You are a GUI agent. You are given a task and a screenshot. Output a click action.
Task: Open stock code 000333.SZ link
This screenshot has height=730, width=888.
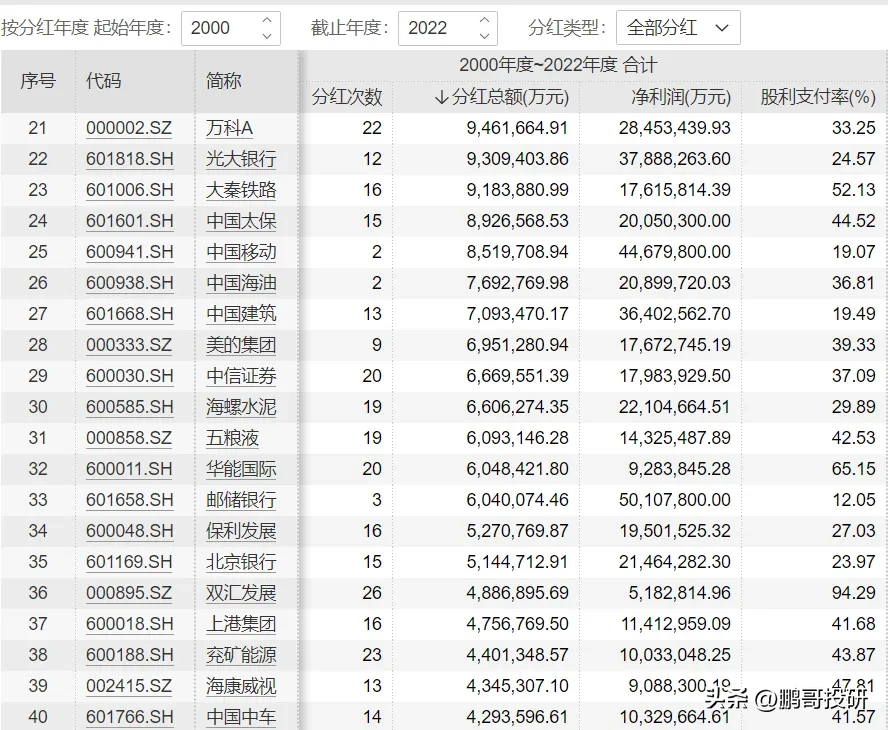point(129,345)
